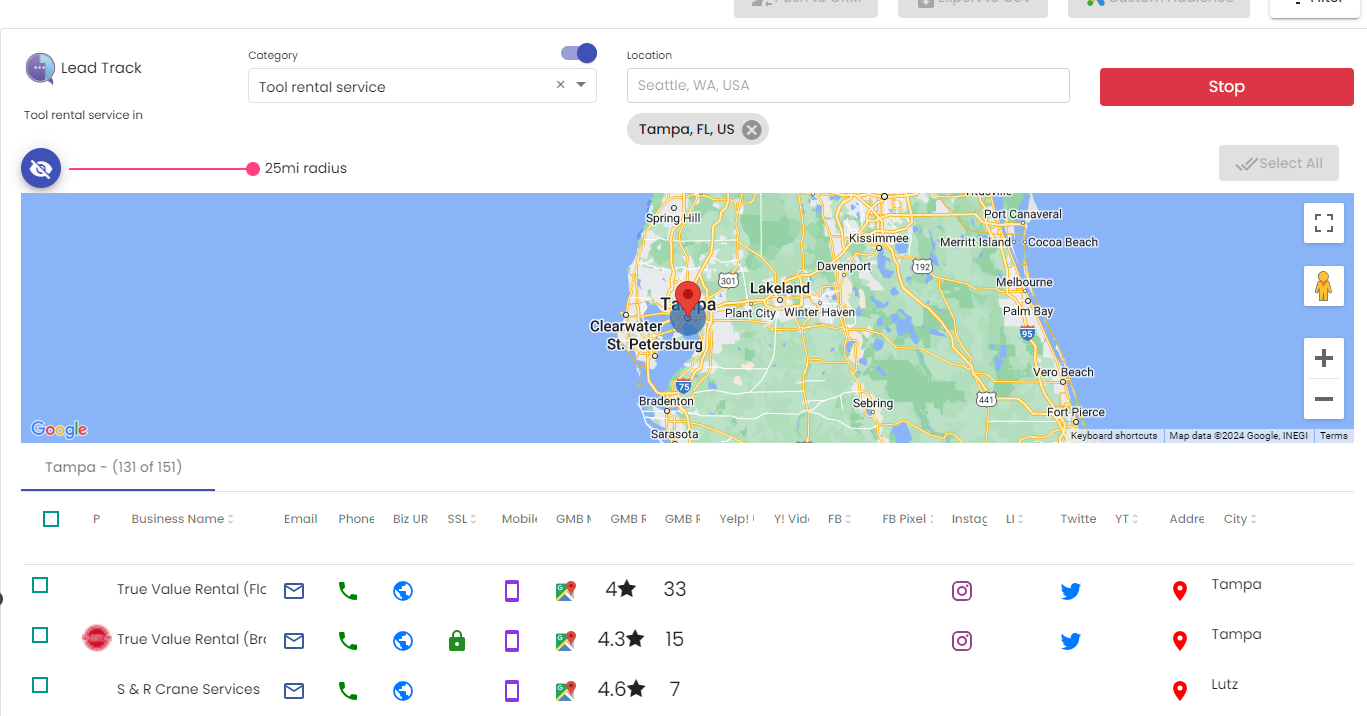Click the email icon for S & R Crane Services
The width and height of the screenshot is (1367, 716).
[294, 691]
